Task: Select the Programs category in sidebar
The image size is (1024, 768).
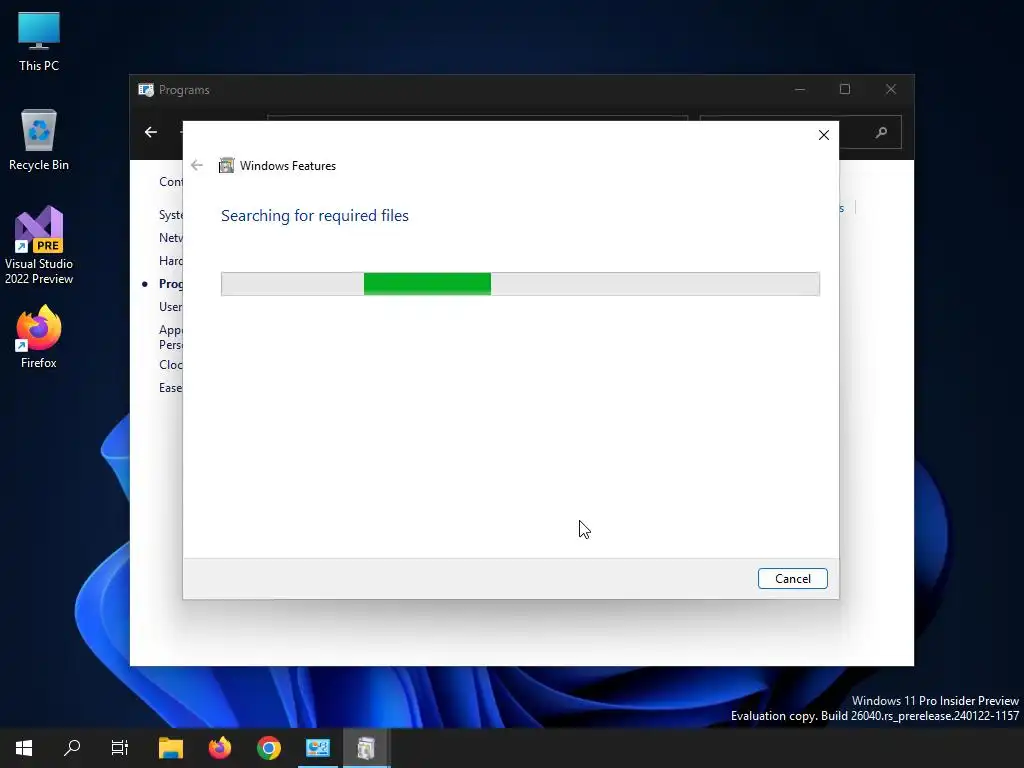Action: pos(170,284)
